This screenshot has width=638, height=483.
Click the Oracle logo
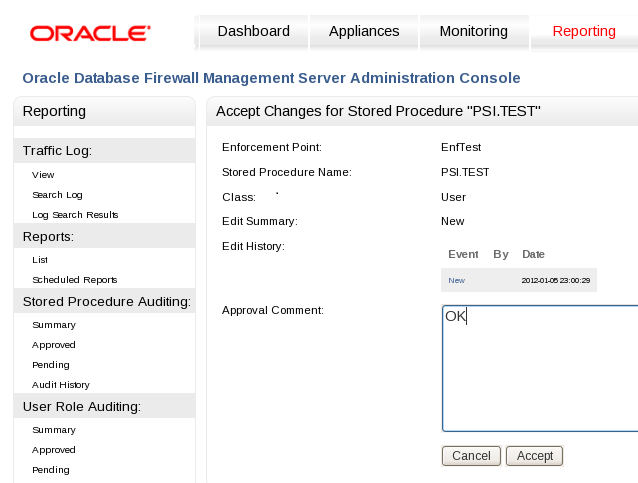[90, 33]
